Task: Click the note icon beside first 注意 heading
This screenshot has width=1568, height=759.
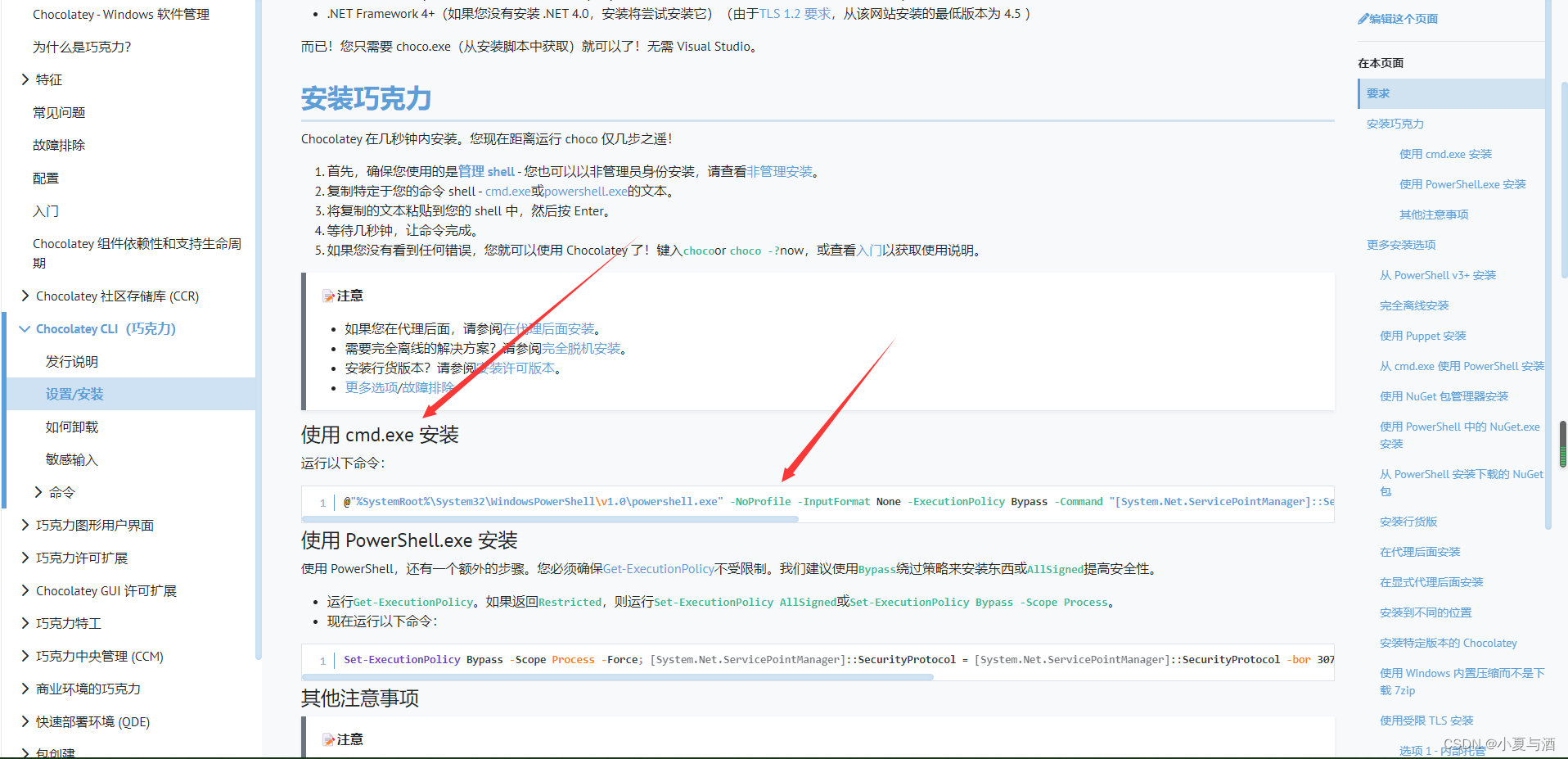Action: [x=328, y=296]
